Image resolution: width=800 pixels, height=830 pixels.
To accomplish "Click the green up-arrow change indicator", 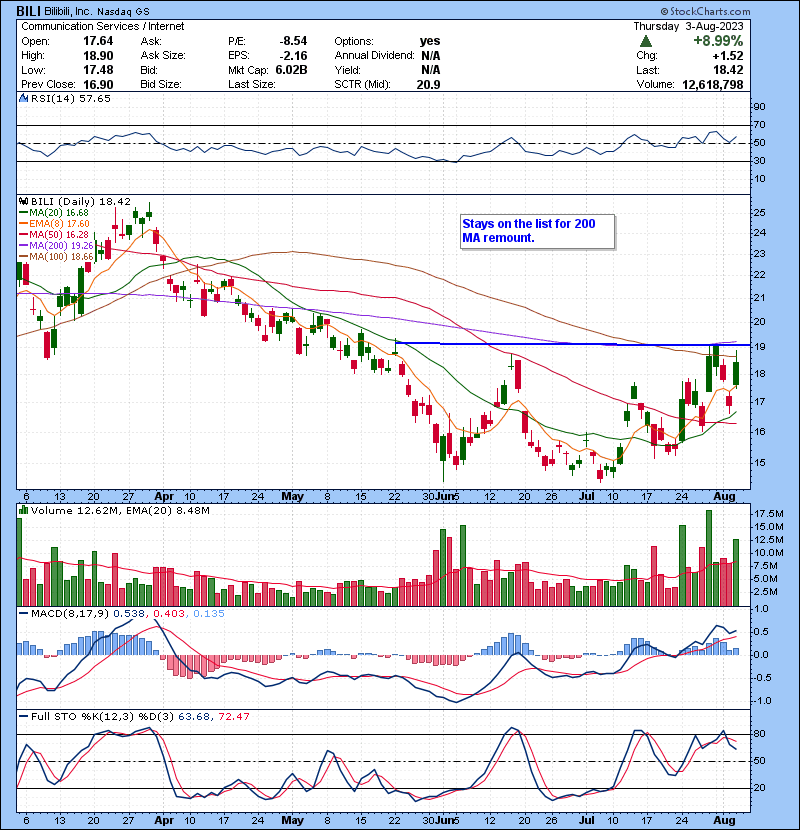I will (645, 41).
